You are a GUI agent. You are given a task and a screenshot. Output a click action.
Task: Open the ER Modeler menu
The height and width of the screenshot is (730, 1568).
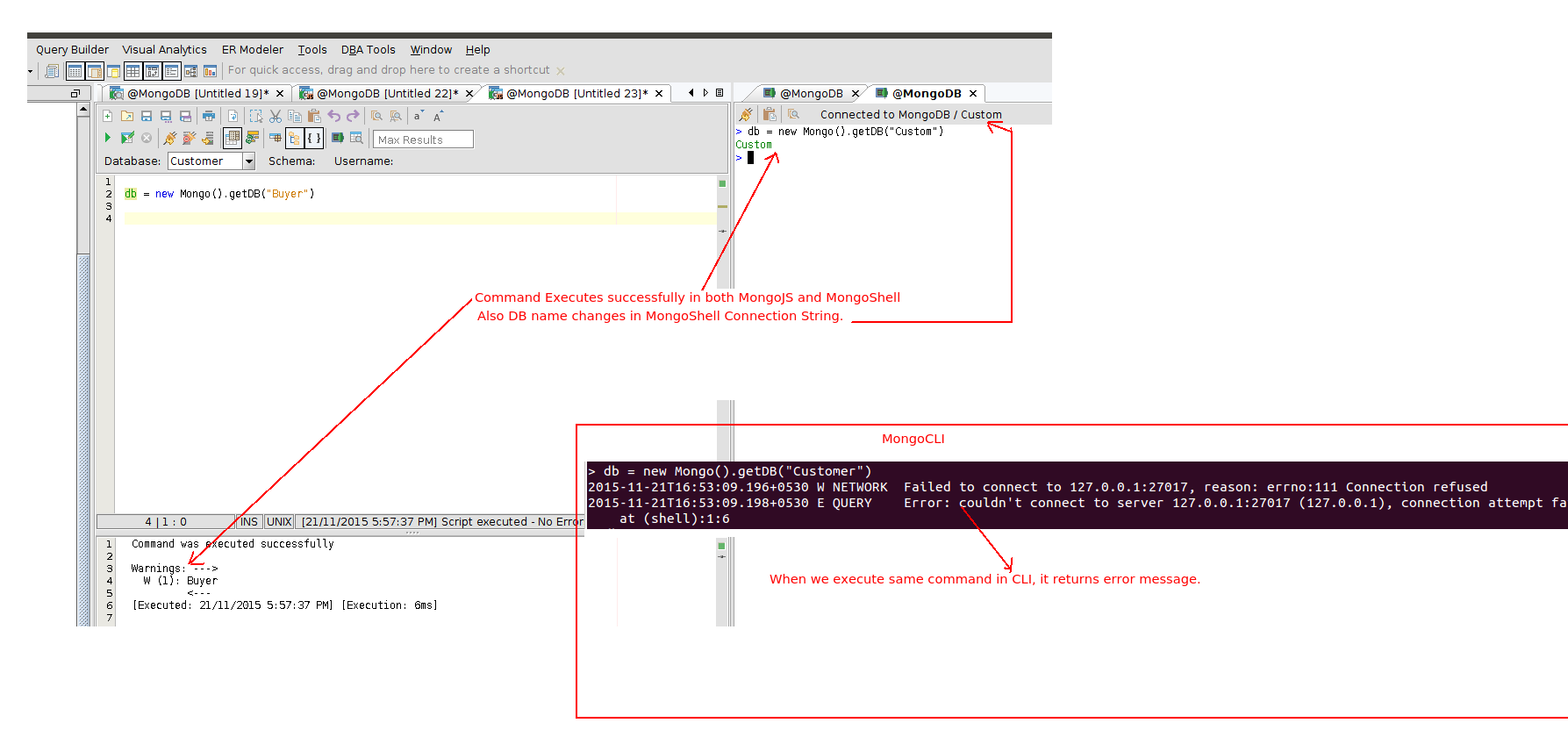coord(253,50)
